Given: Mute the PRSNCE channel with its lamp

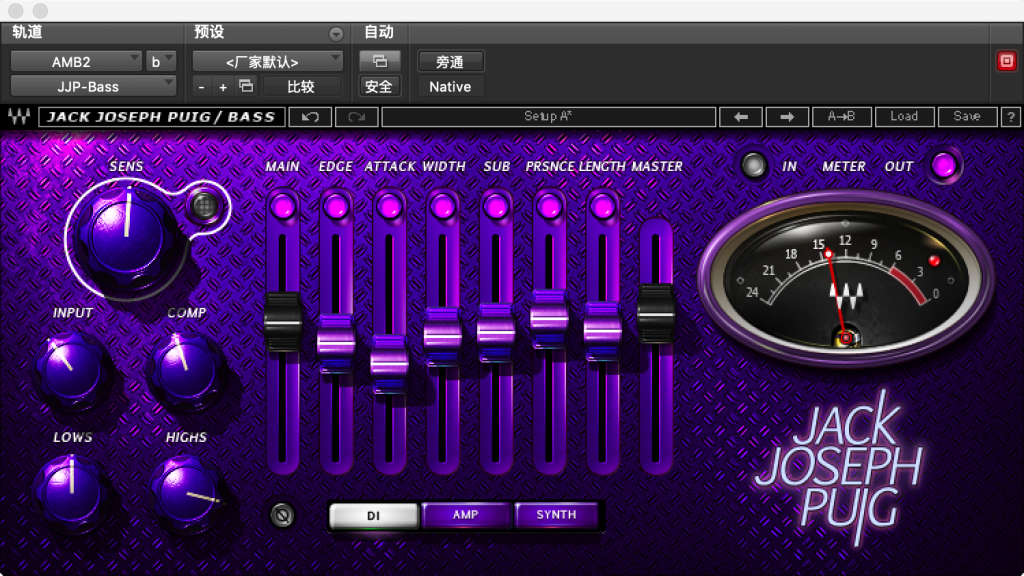Looking at the screenshot, I should pyautogui.click(x=549, y=208).
